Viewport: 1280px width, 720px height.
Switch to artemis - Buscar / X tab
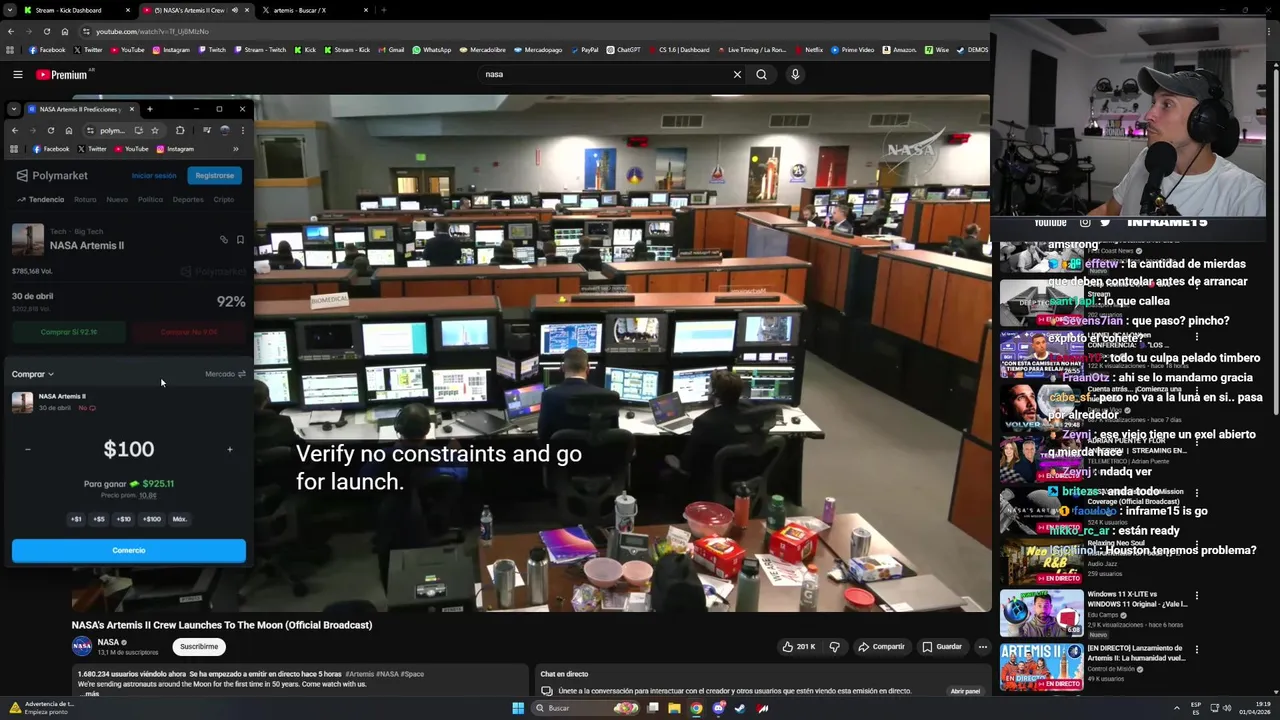pyautogui.click(x=316, y=10)
